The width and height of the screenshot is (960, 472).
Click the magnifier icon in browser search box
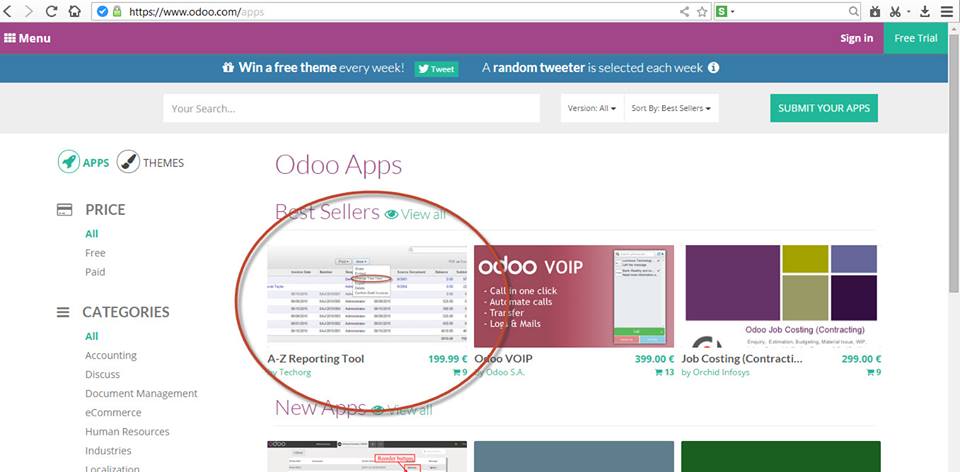tap(853, 11)
